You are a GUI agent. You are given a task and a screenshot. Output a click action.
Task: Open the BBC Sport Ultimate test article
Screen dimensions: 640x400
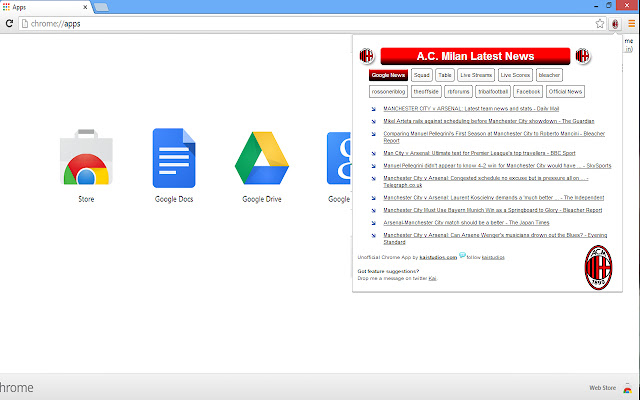point(479,153)
